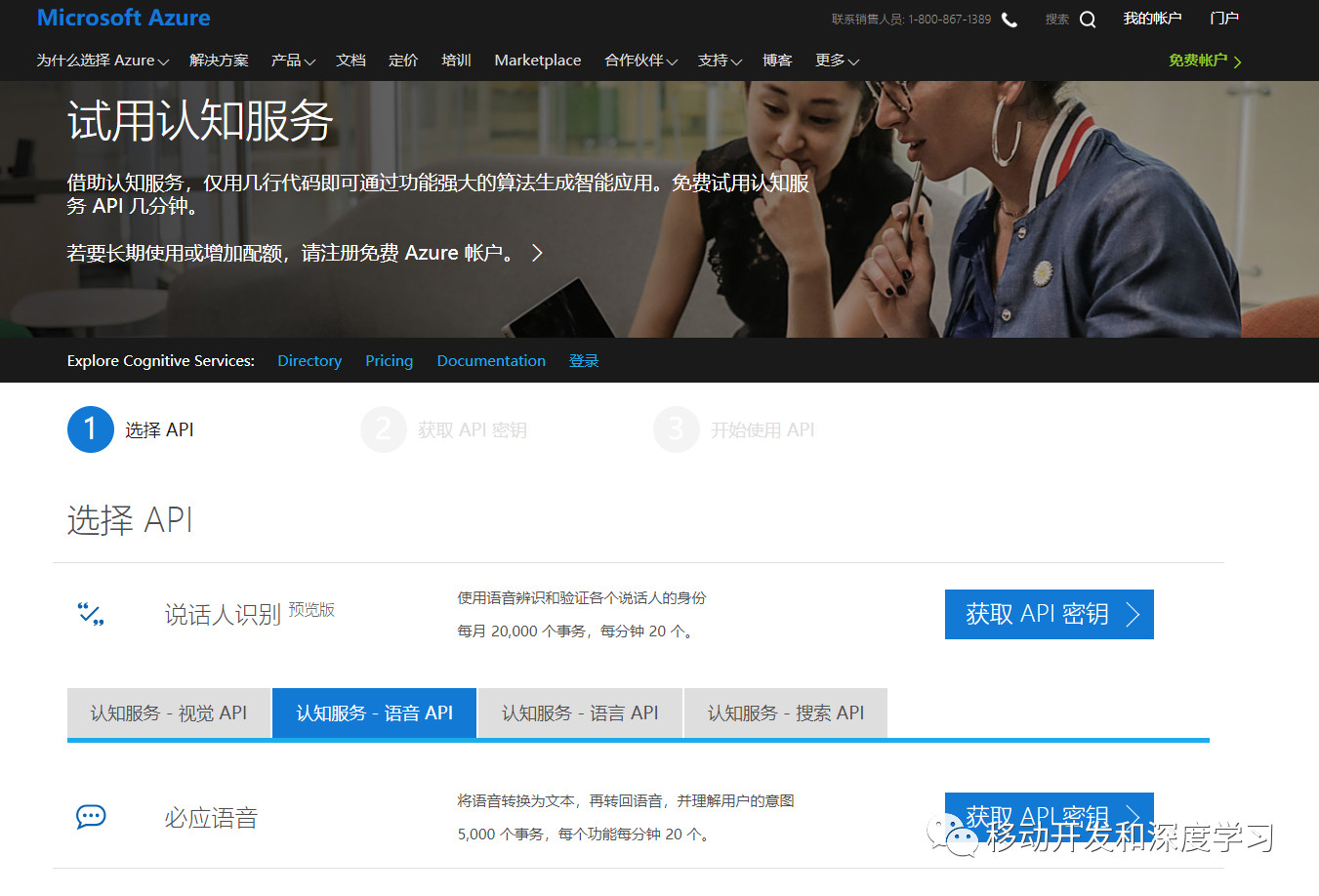The width and height of the screenshot is (1319, 896).
Task: Click the 必应语音 chat bubble icon
Action: [91, 817]
